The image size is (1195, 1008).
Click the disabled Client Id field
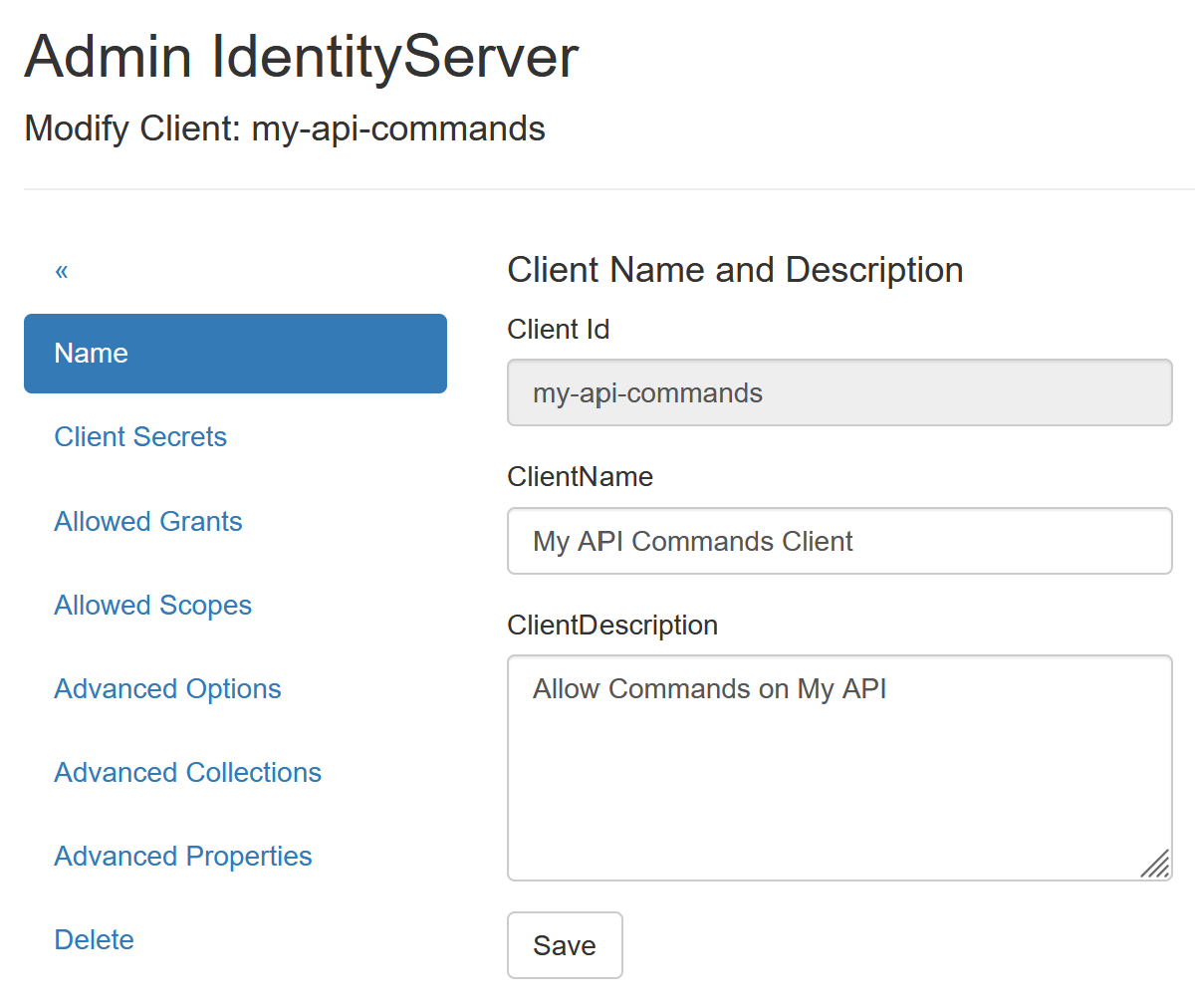click(x=838, y=393)
